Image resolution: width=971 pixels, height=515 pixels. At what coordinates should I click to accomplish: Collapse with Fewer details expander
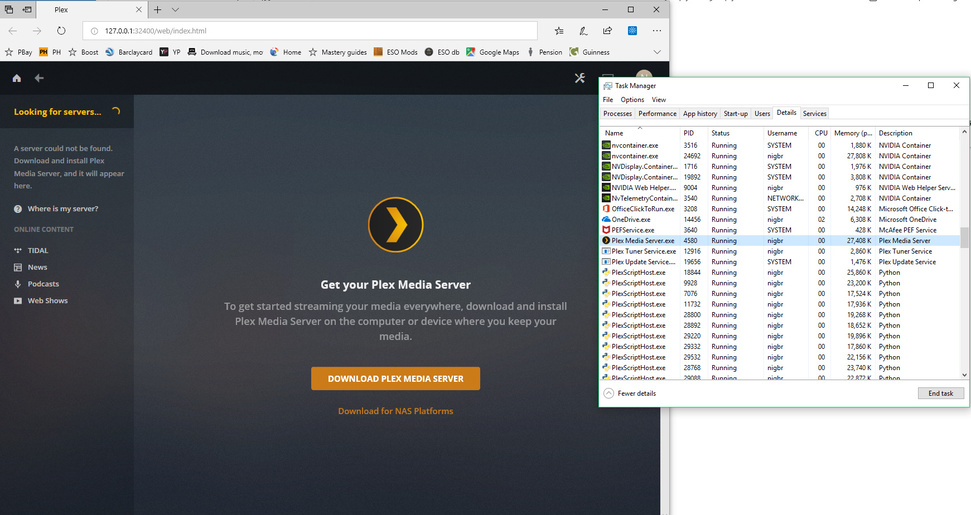coord(630,393)
